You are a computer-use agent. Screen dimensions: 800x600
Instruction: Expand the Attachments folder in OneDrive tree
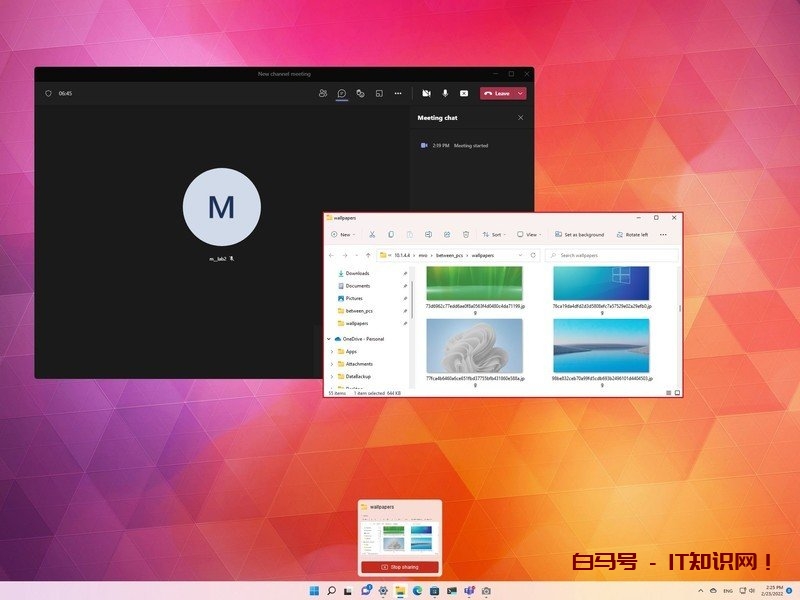(x=332, y=364)
